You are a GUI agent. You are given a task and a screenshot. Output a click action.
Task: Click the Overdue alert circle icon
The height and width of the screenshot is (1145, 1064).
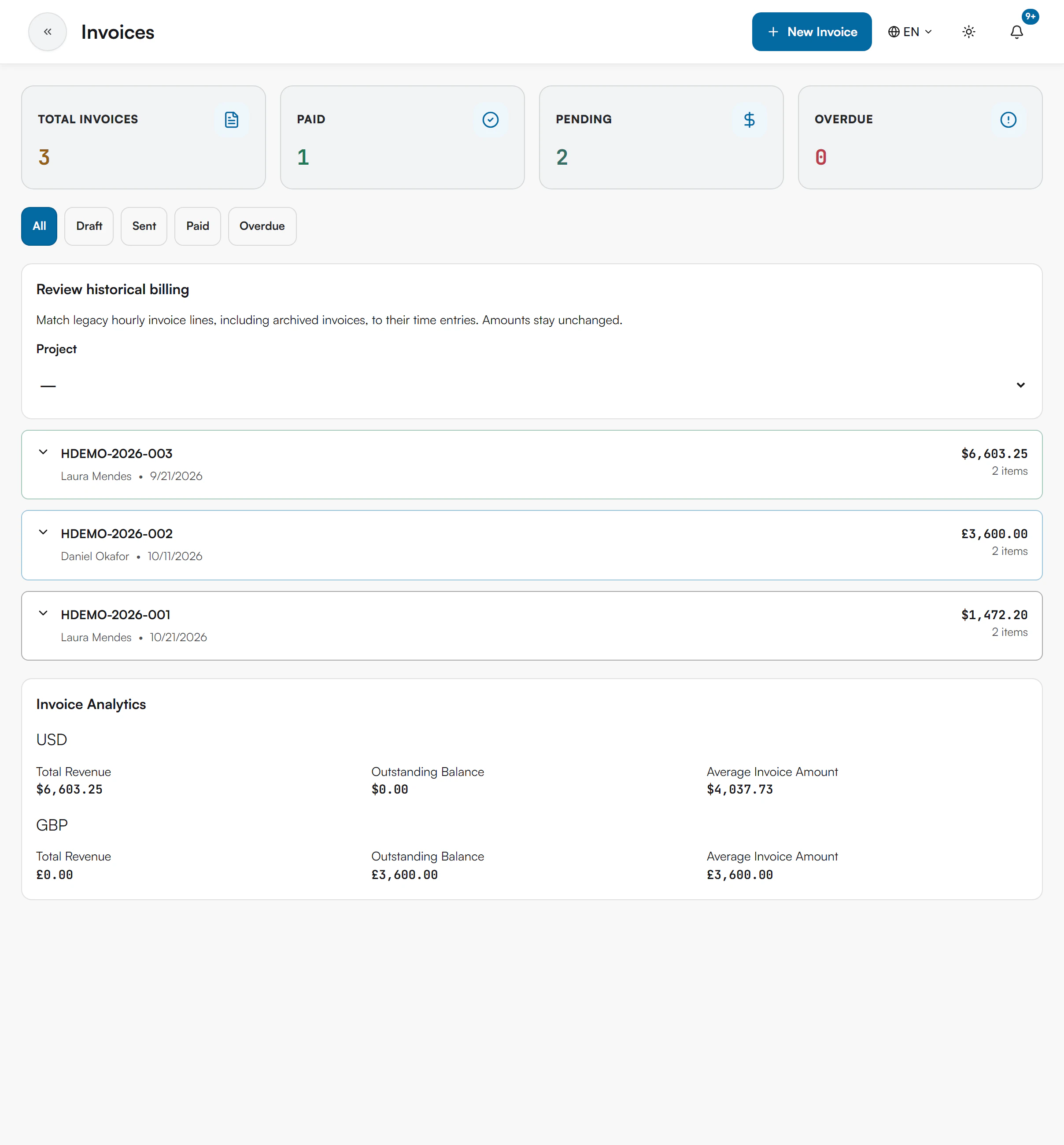[1008, 120]
